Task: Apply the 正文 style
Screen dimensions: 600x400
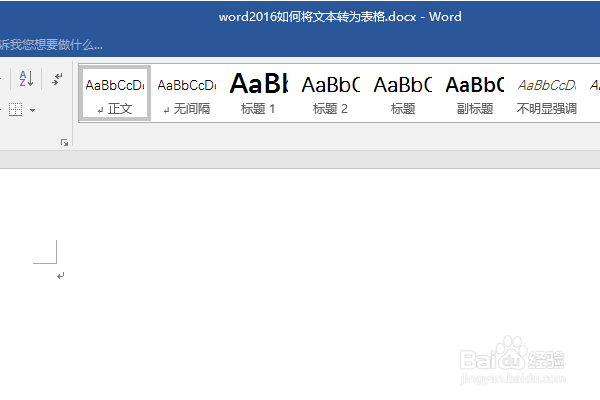Action: pyautogui.click(x=115, y=93)
